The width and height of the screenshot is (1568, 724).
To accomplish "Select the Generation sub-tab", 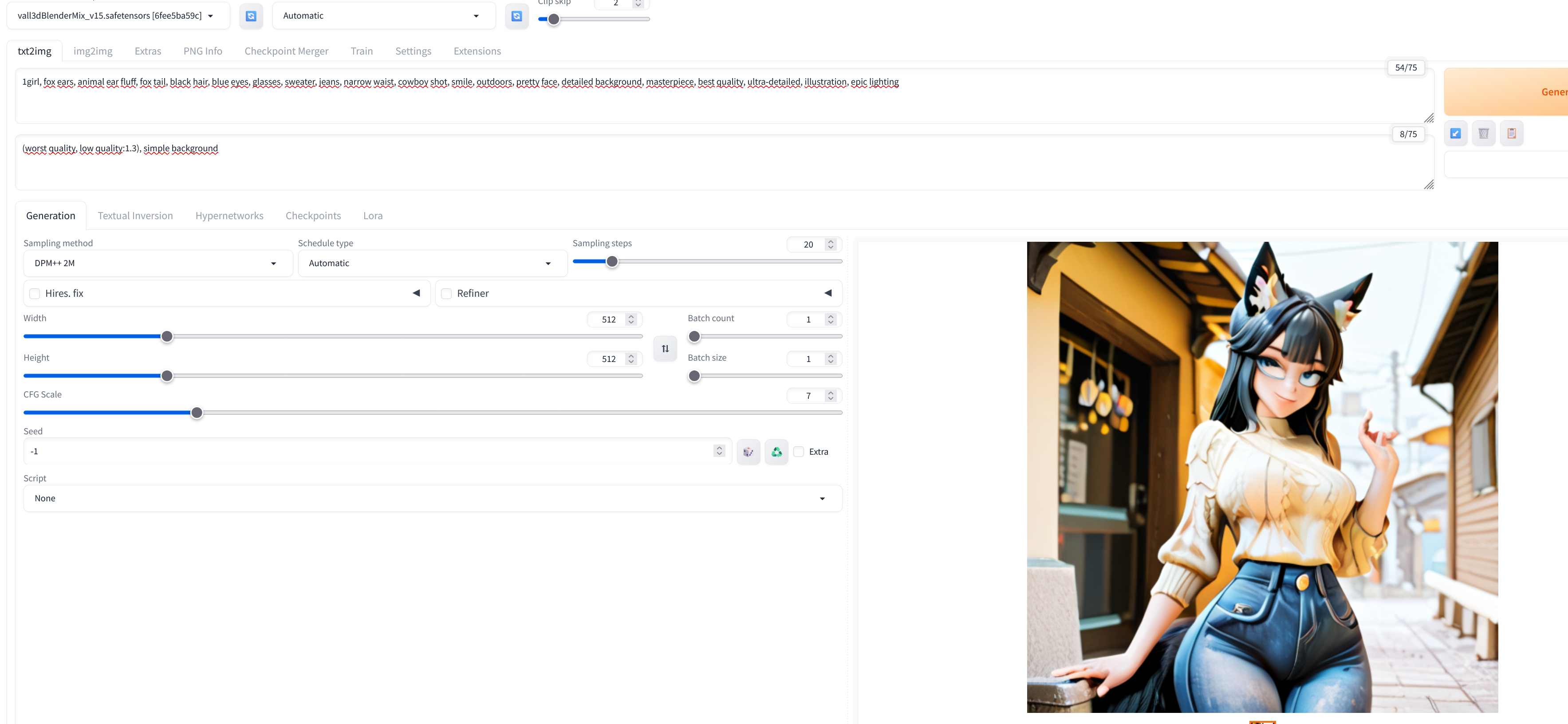I will click(x=51, y=215).
